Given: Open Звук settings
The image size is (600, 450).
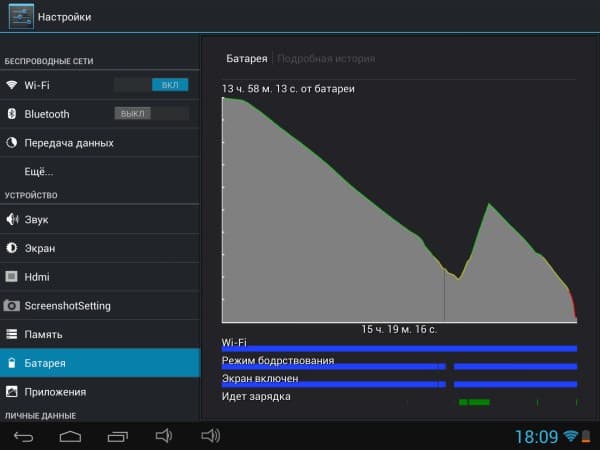Looking at the screenshot, I should point(100,219).
